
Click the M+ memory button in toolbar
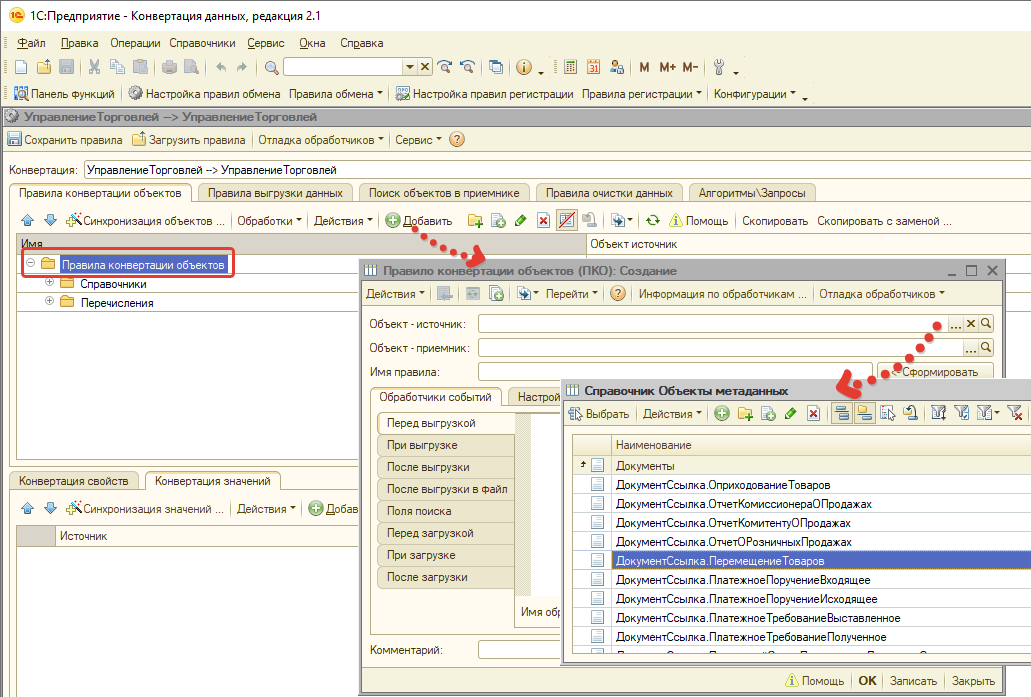pos(667,67)
